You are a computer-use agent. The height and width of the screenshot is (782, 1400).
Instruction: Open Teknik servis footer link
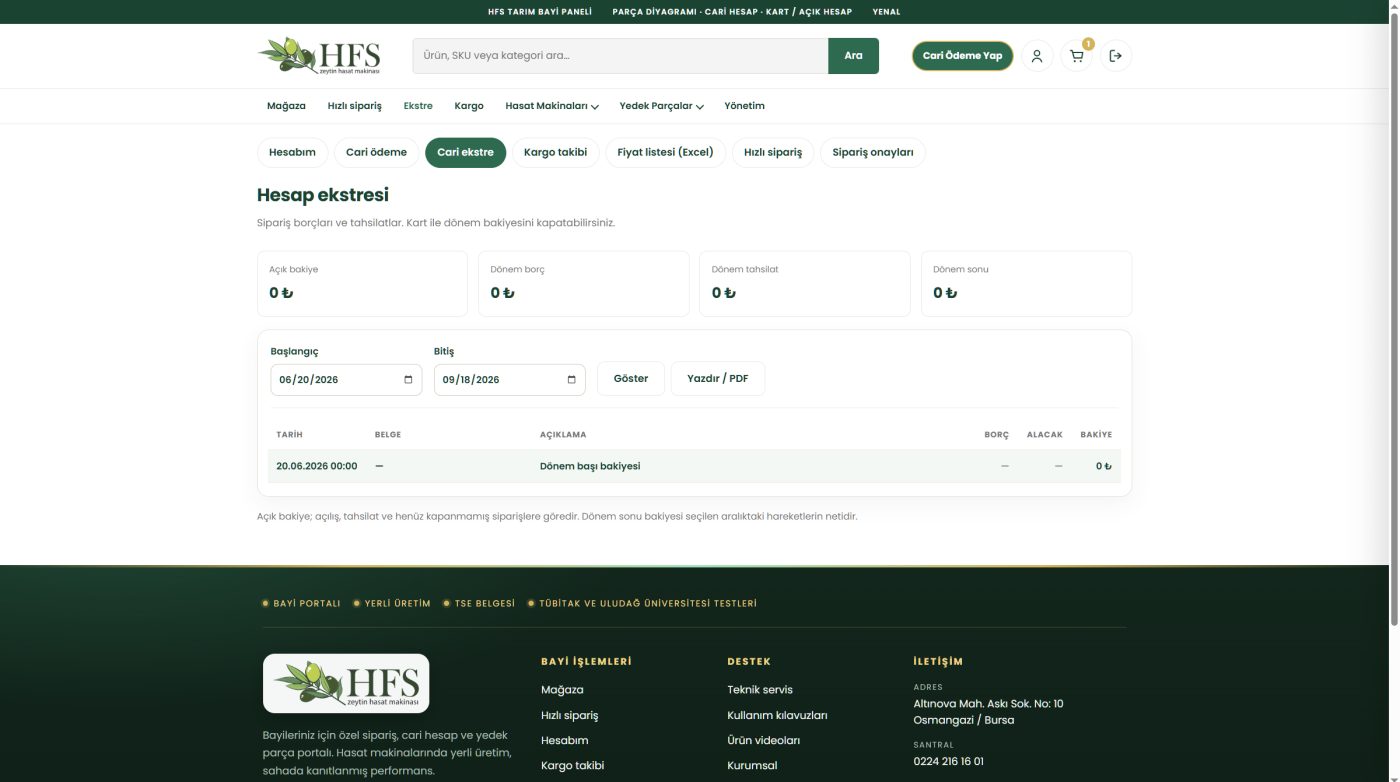[760, 690]
